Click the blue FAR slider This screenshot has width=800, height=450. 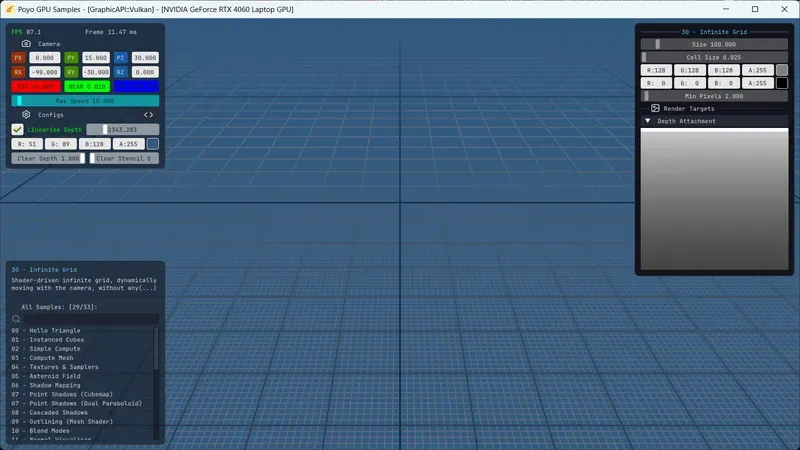136,86
